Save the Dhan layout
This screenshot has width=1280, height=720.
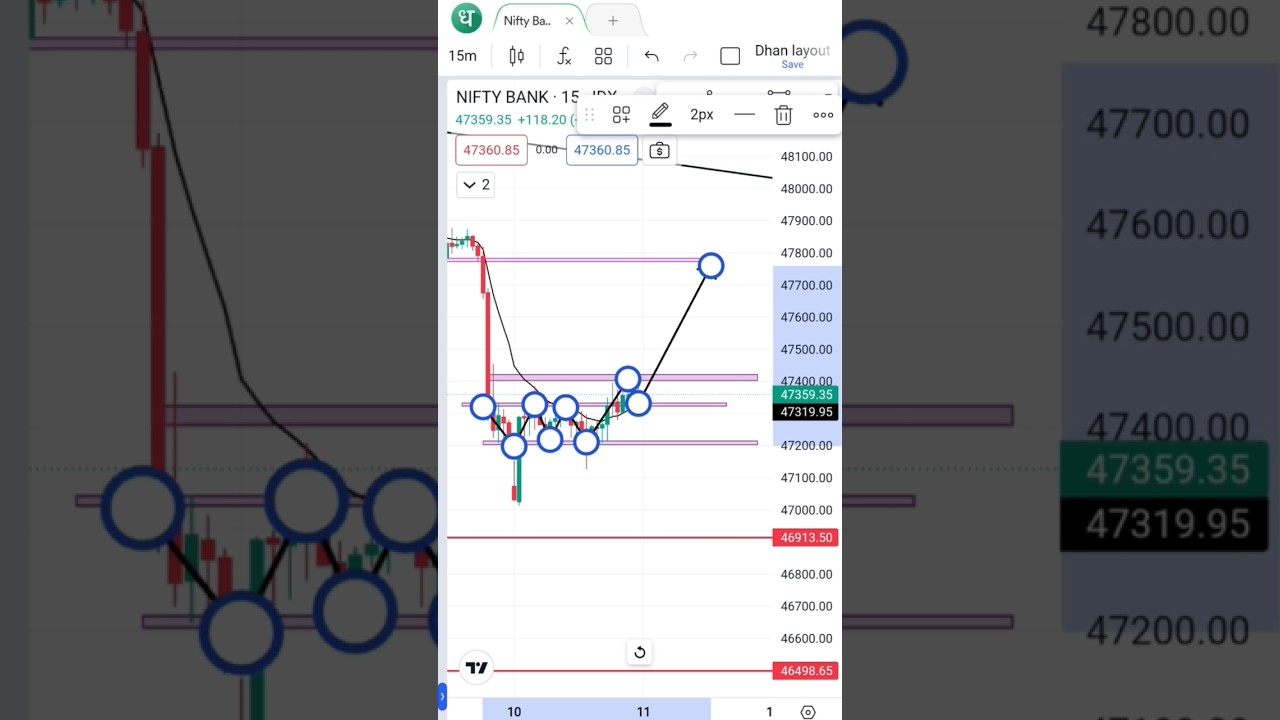[792, 65]
